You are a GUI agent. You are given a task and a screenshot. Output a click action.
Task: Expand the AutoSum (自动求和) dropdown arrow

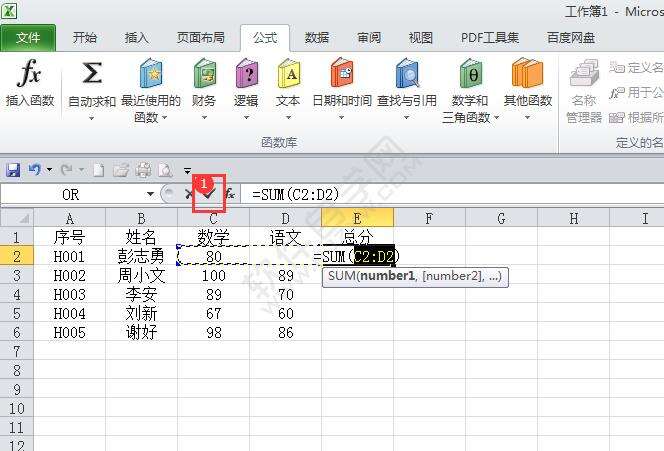tap(91, 118)
